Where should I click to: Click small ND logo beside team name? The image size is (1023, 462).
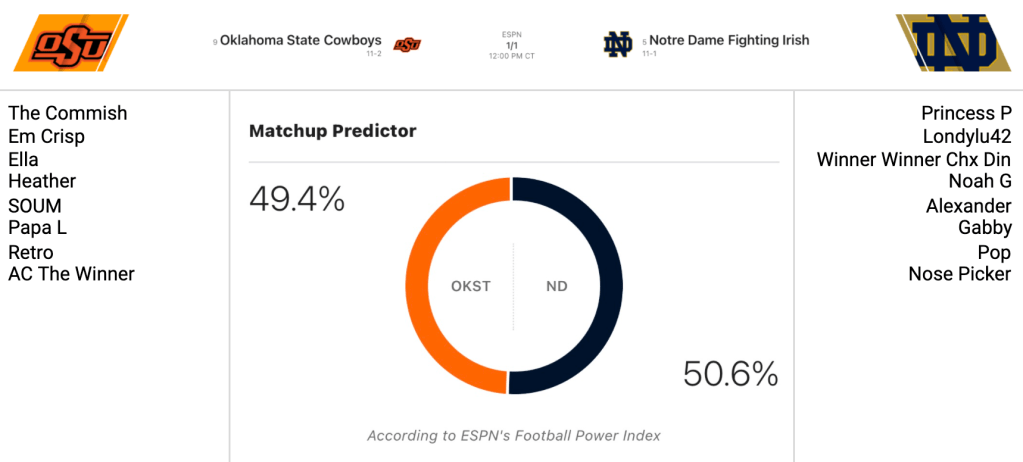click(617, 43)
